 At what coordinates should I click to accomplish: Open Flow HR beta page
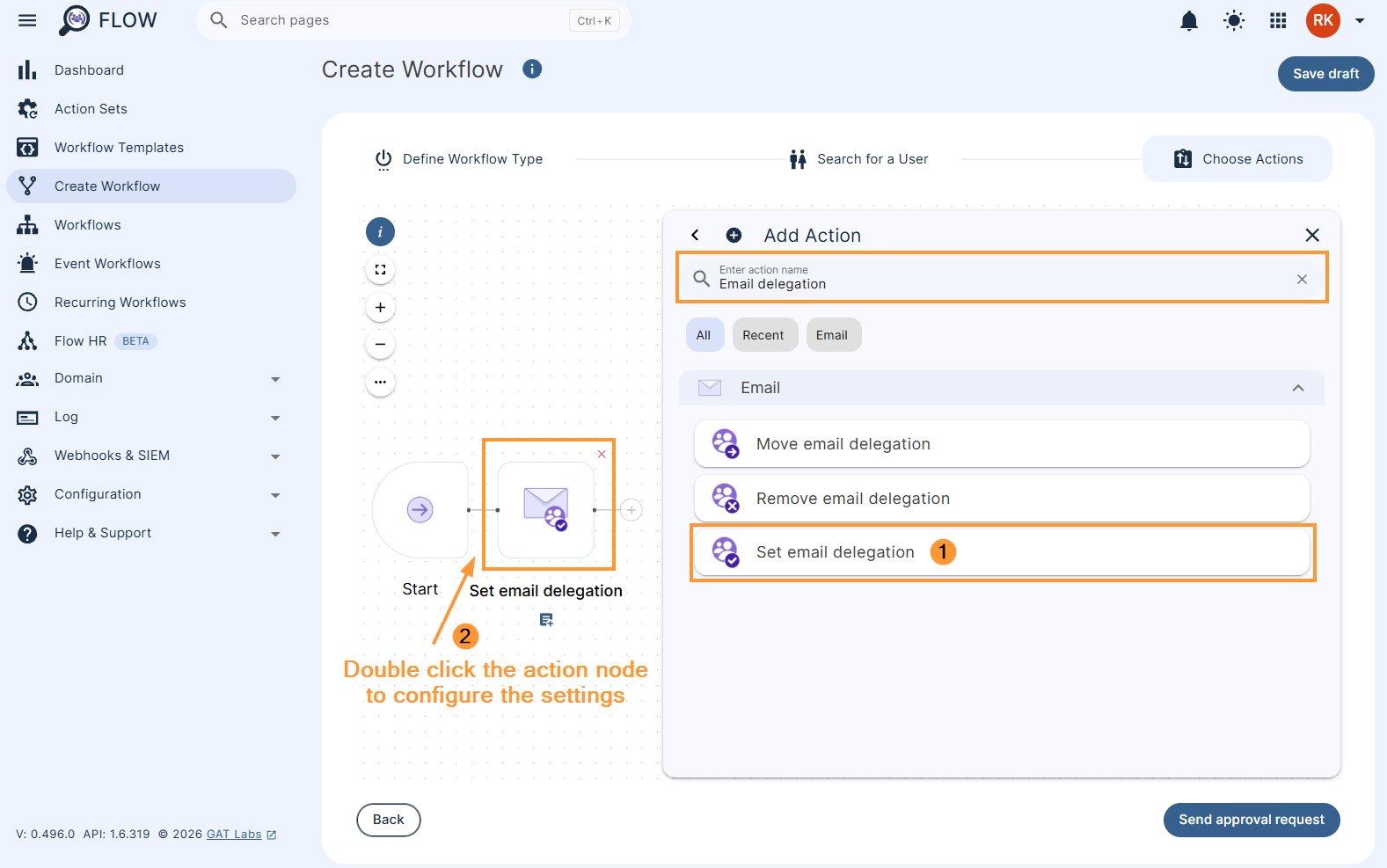(151, 341)
